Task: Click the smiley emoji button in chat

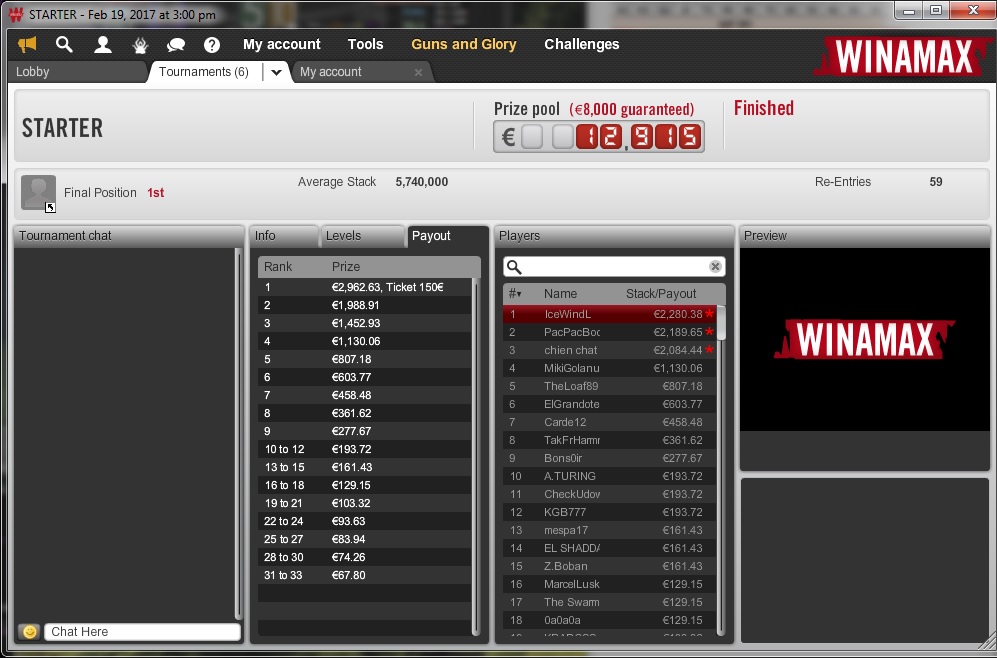Action: click(29, 632)
